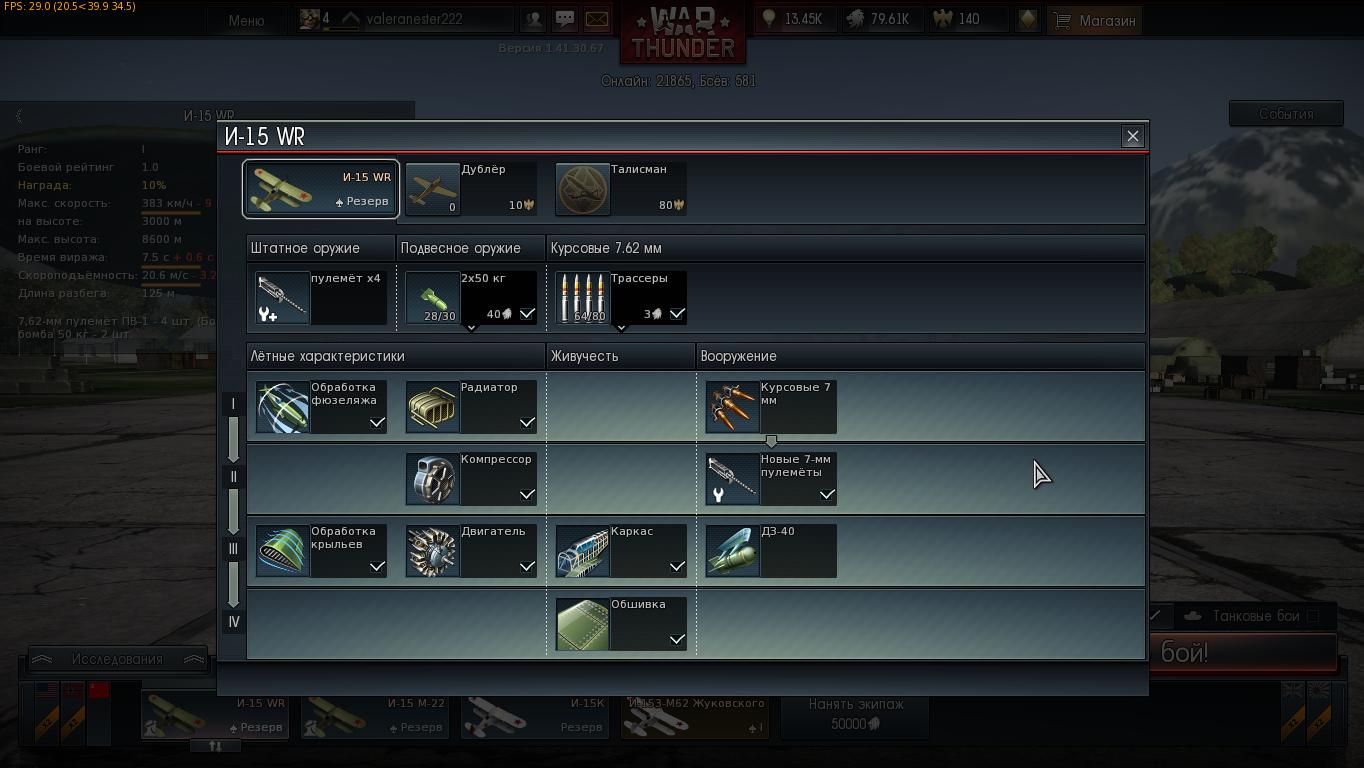Select tier IV row marker

coord(233,621)
